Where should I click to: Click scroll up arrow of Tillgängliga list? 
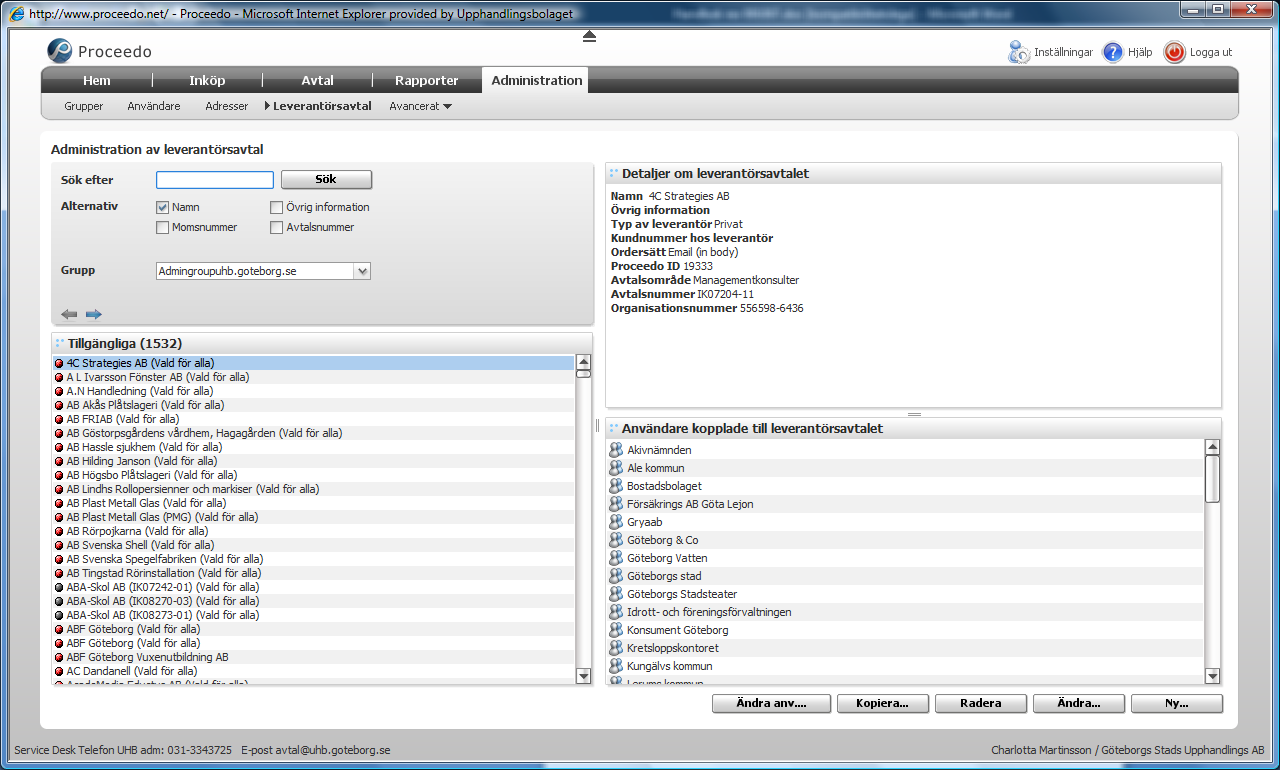tap(584, 362)
